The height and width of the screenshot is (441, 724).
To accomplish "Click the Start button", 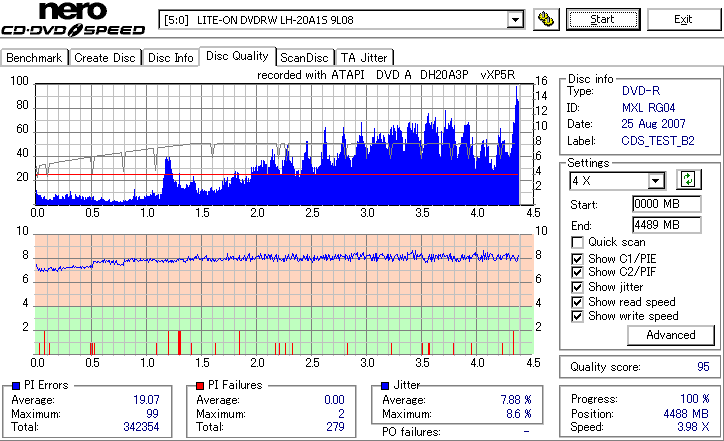I will point(603,19).
